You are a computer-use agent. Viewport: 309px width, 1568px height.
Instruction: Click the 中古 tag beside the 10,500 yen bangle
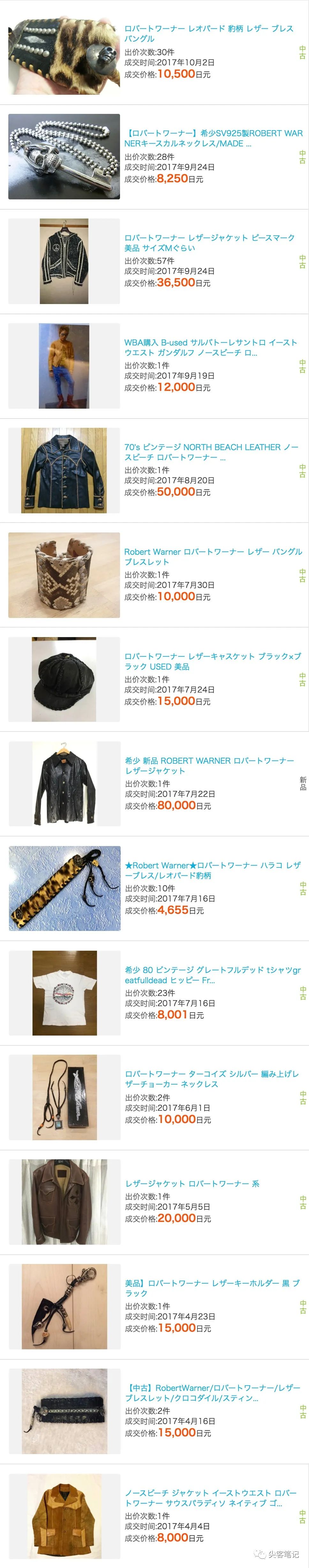(302, 52)
